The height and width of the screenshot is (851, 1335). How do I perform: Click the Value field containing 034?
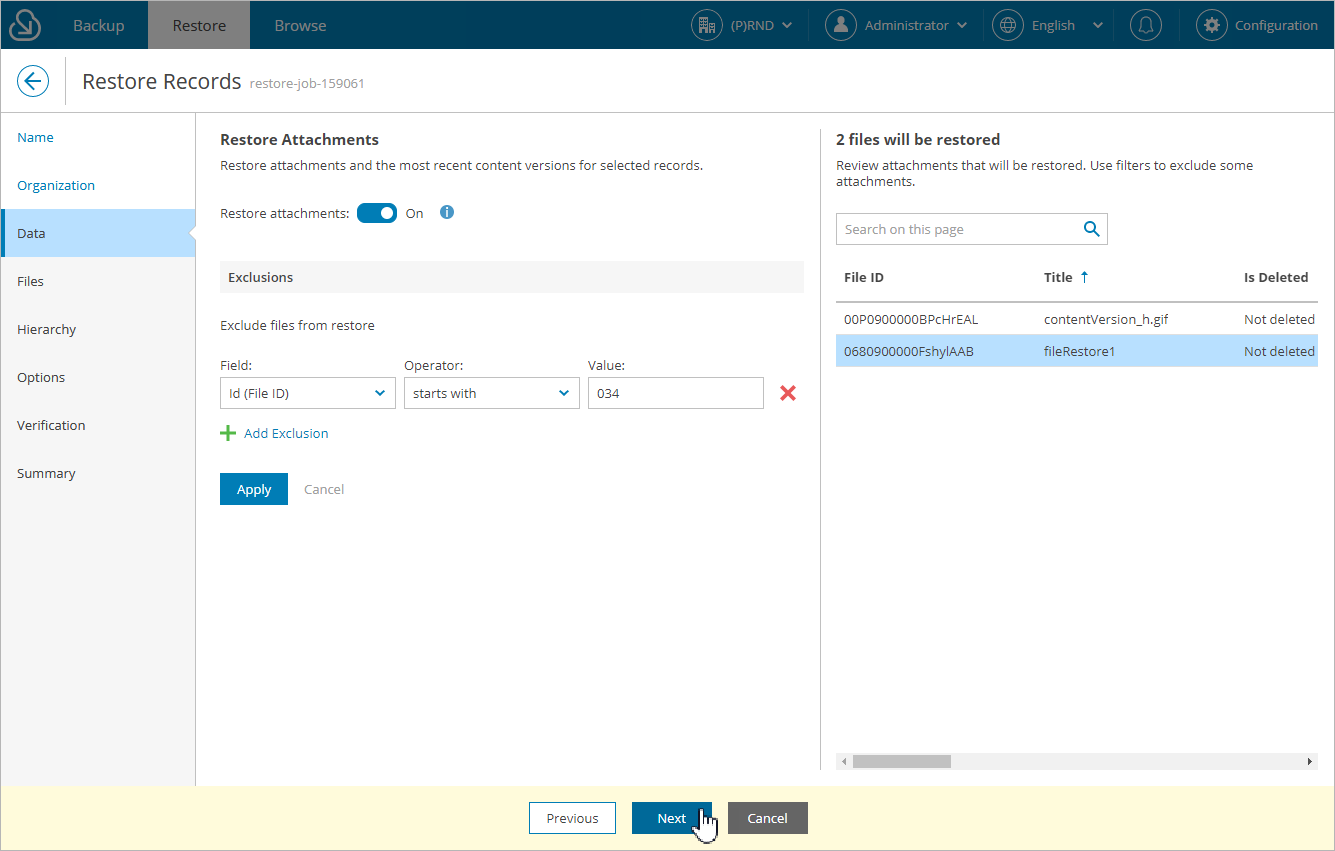[676, 393]
